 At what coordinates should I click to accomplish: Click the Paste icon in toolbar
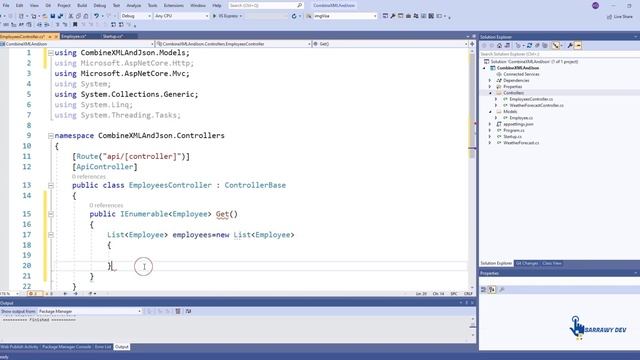tap(86, 16)
